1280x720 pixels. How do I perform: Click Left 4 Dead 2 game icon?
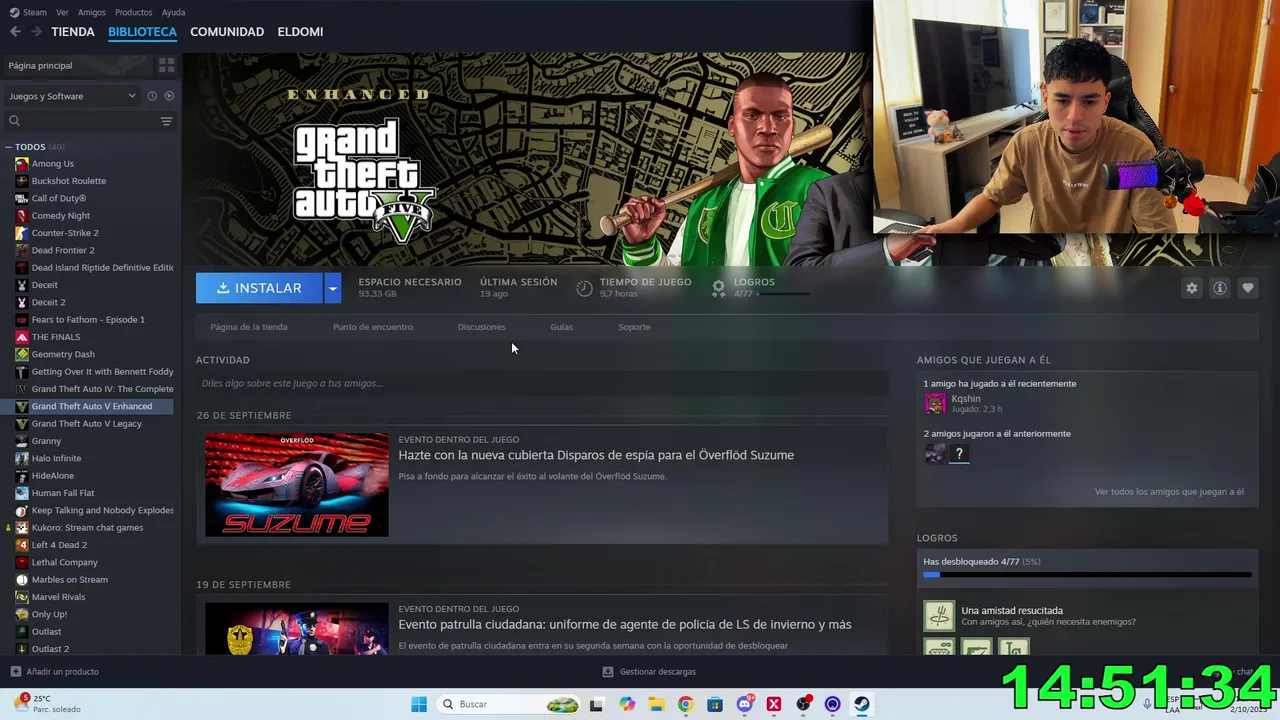22,545
